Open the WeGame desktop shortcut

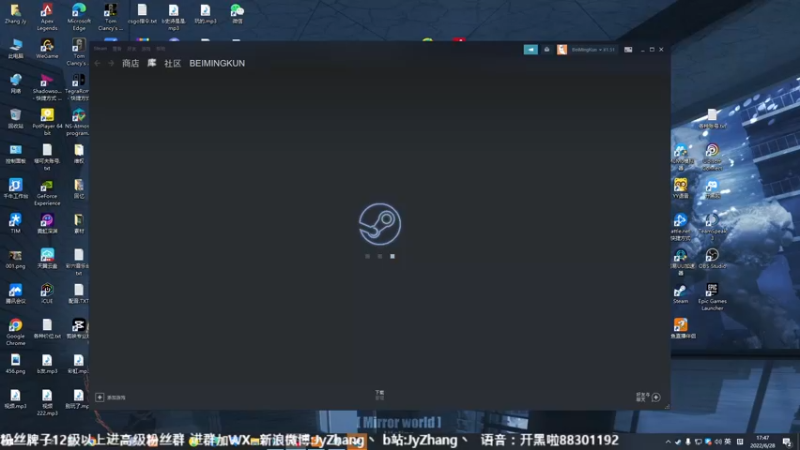click(x=47, y=48)
